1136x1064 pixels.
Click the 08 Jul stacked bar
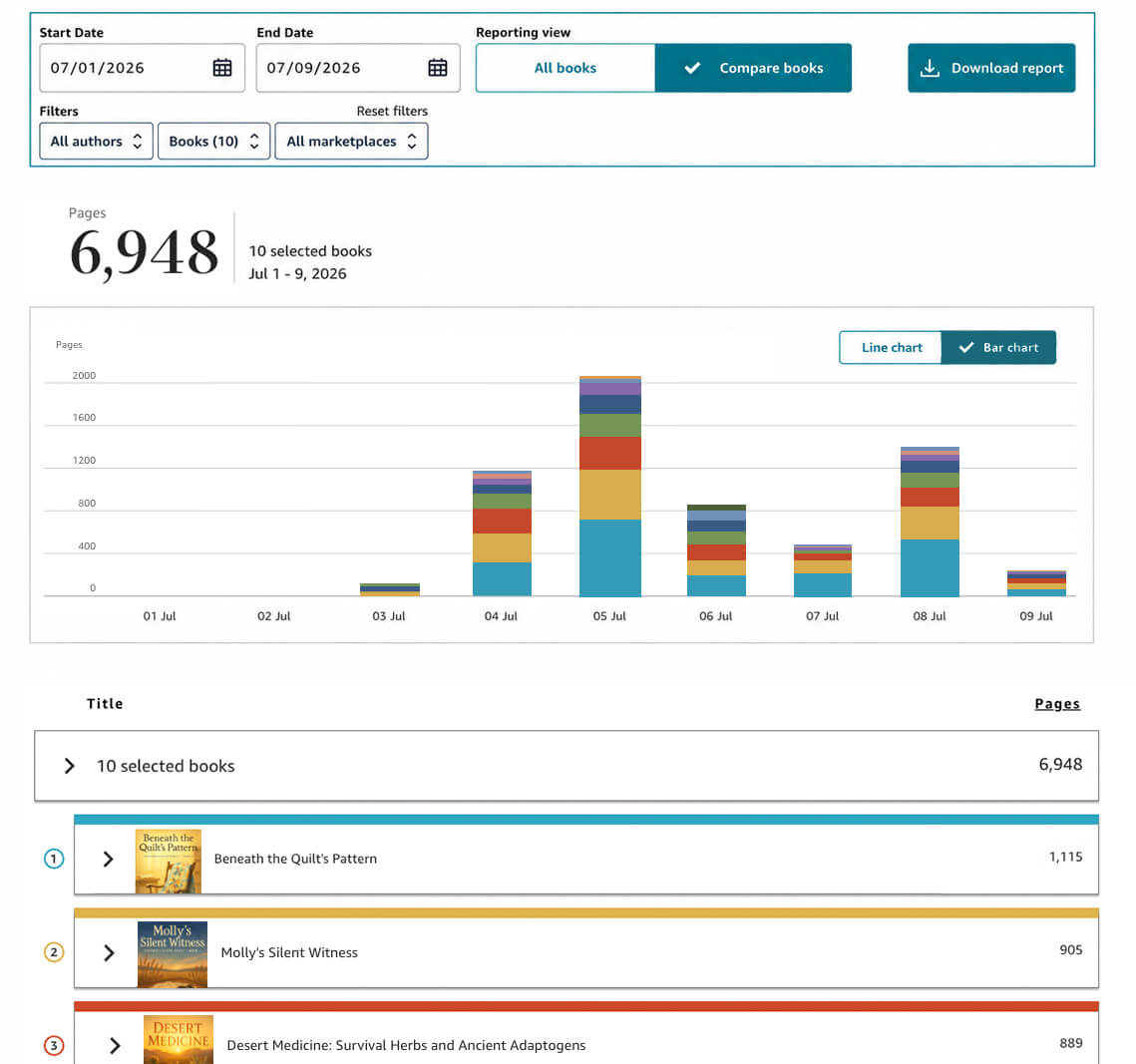pyautogui.click(x=930, y=522)
